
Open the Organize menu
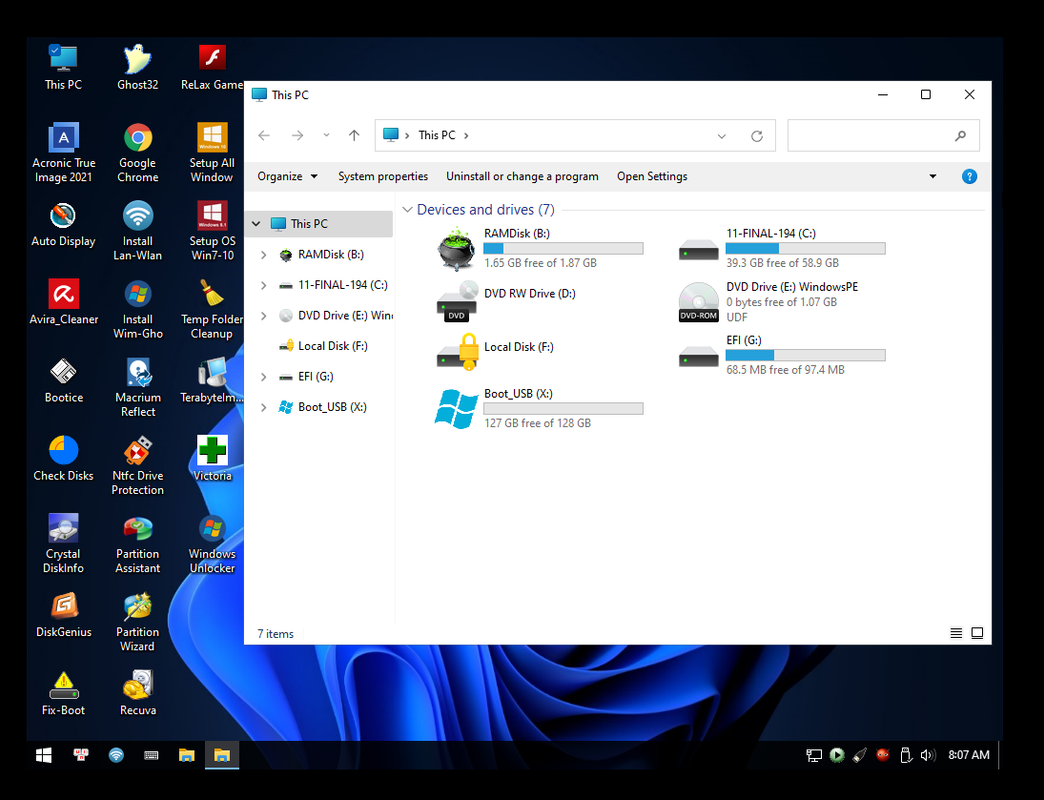click(x=287, y=176)
